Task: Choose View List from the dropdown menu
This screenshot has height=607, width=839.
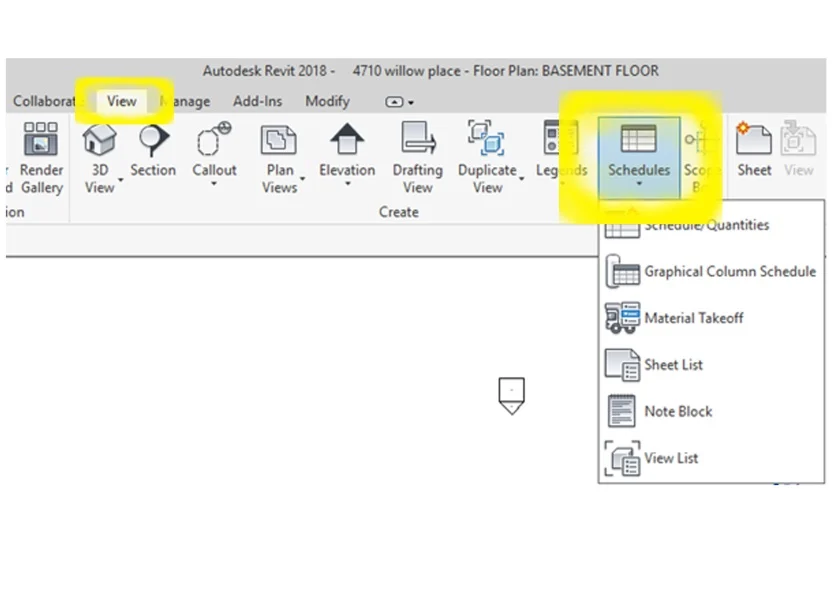Action: tap(670, 458)
